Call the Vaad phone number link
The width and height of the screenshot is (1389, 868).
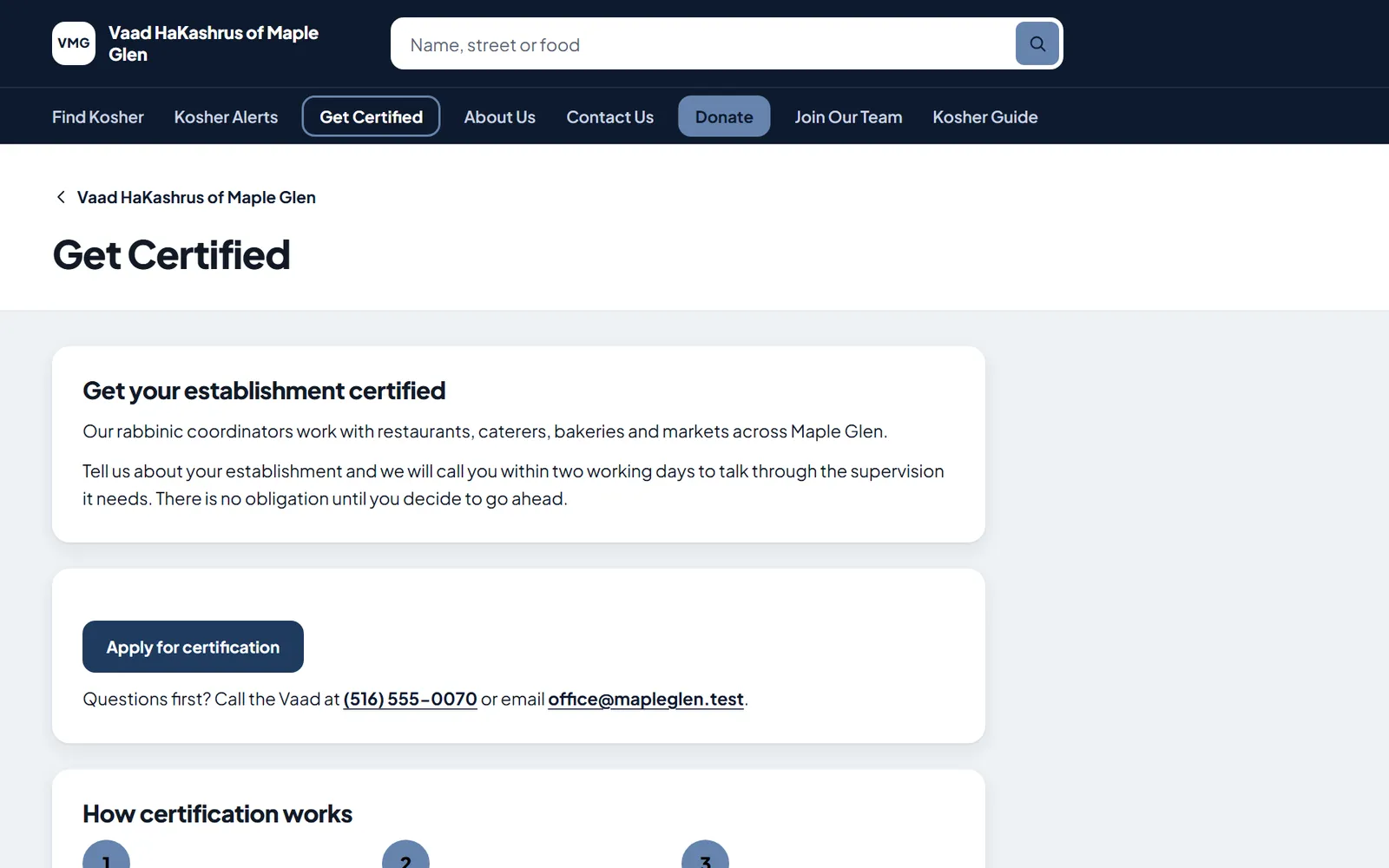(x=410, y=699)
